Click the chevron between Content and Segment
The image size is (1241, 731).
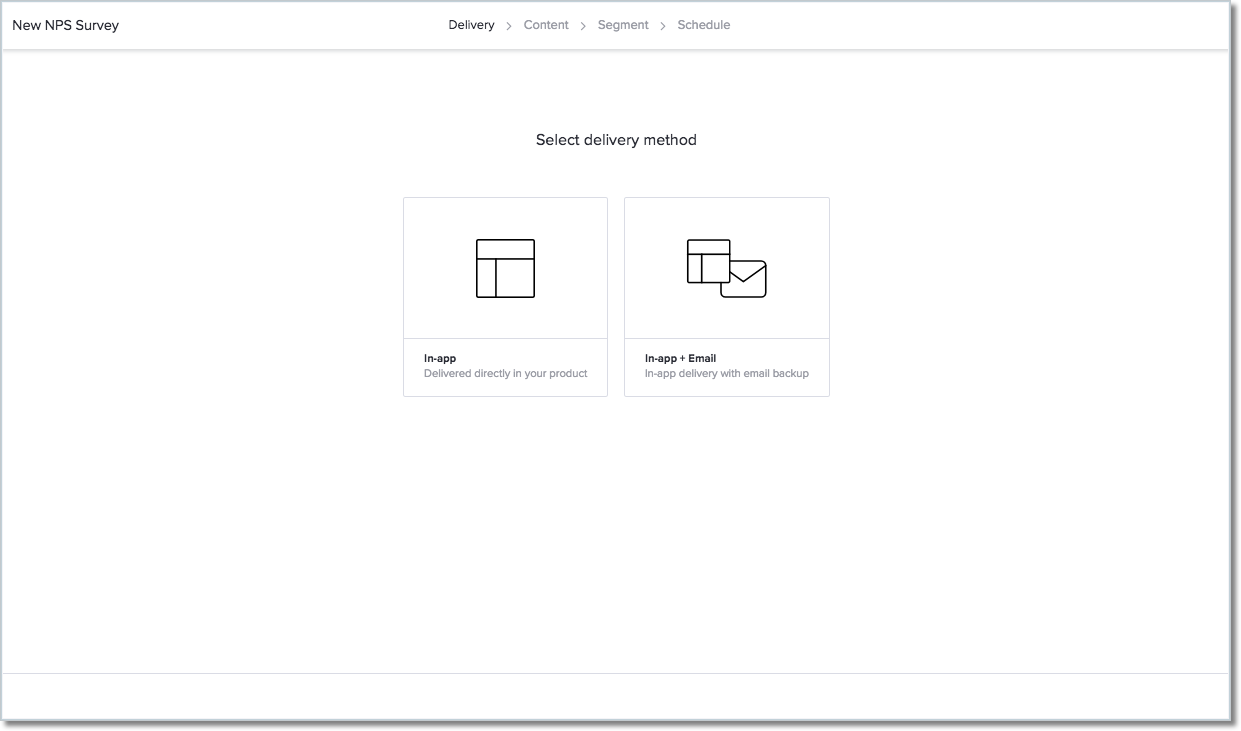coord(583,26)
